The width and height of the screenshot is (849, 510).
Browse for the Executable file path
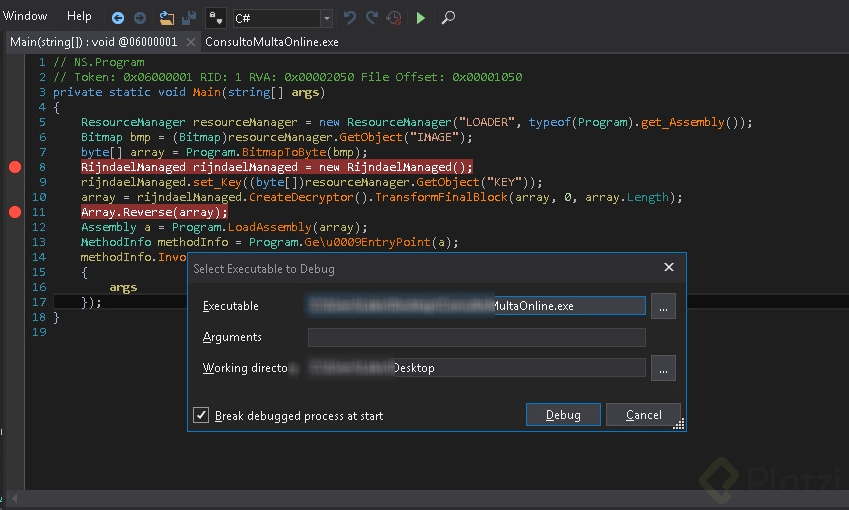663,306
